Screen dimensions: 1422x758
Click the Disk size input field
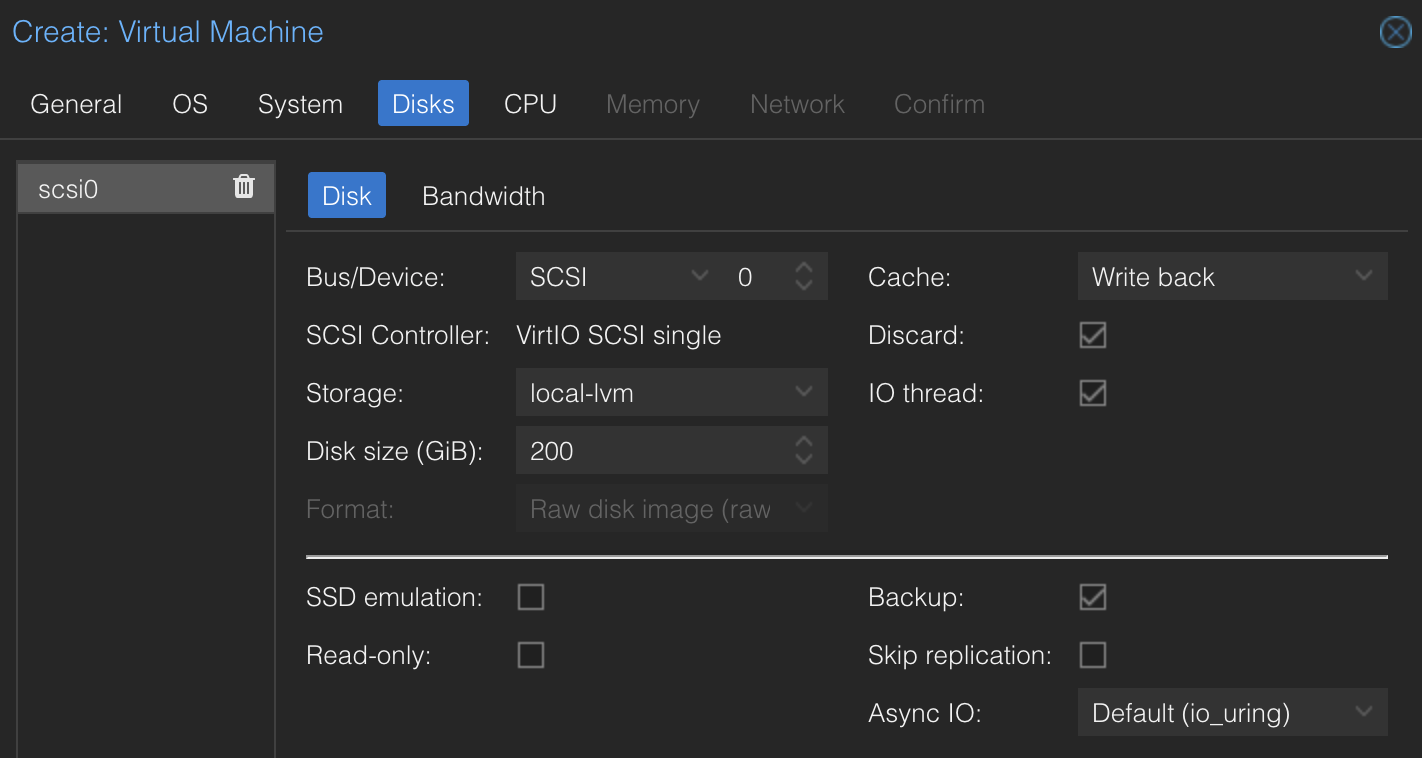point(650,451)
